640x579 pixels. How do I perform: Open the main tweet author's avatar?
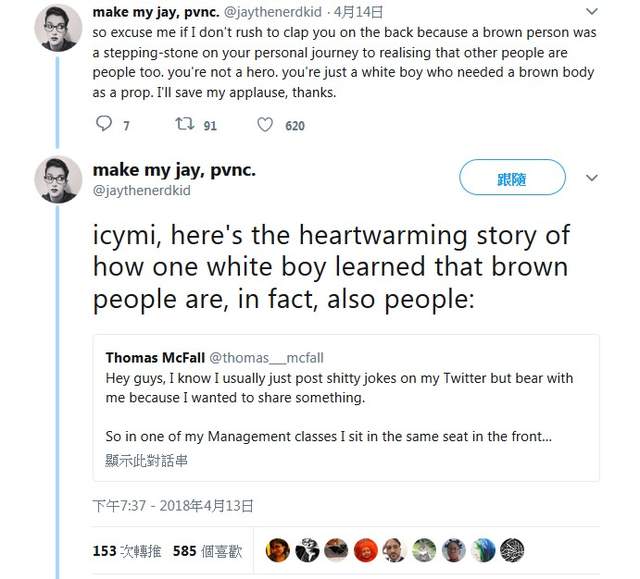pyautogui.click(x=58, y=180)
